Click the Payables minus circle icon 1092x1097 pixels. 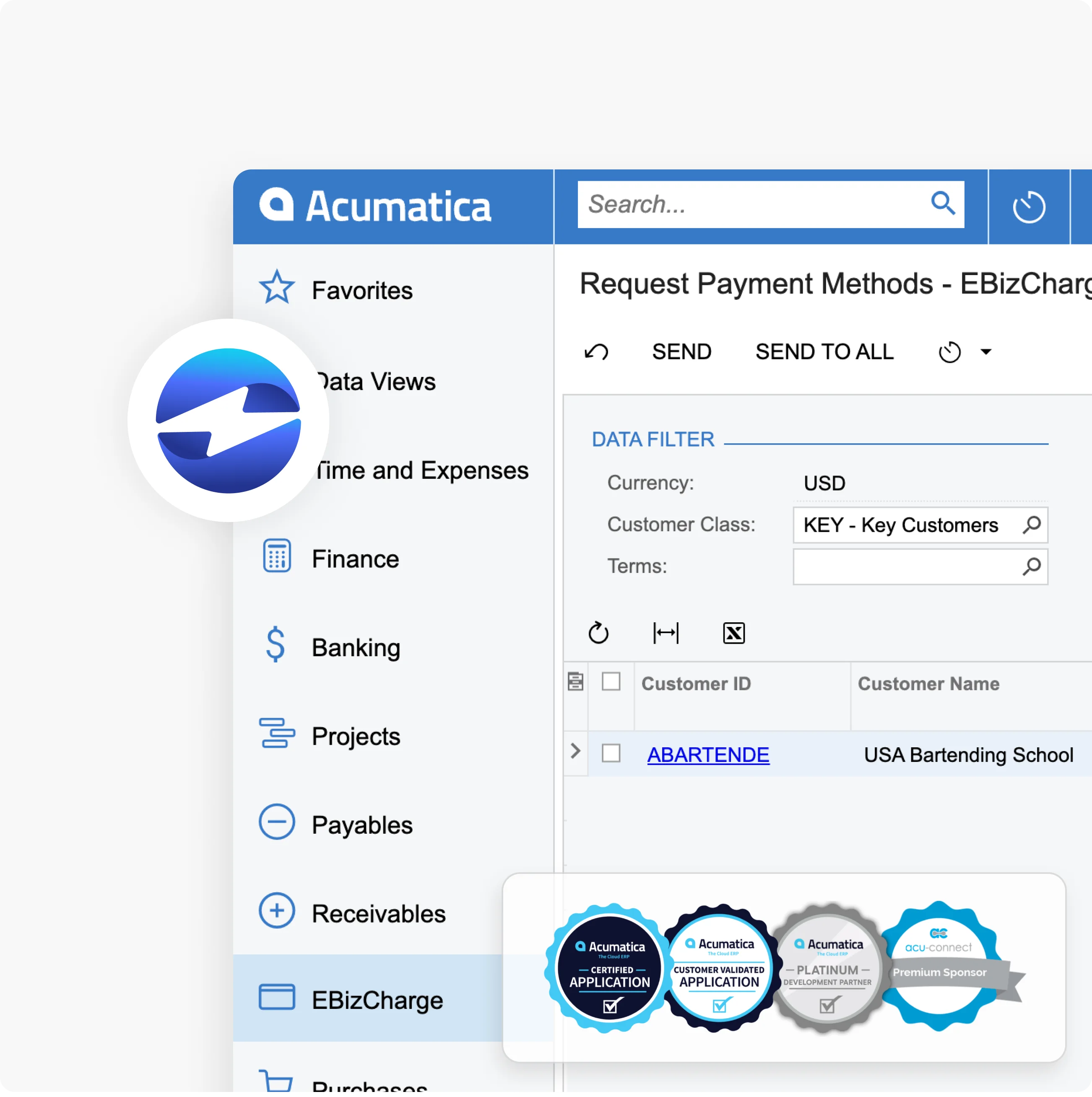pyautogui.click(x=276, y=821)
